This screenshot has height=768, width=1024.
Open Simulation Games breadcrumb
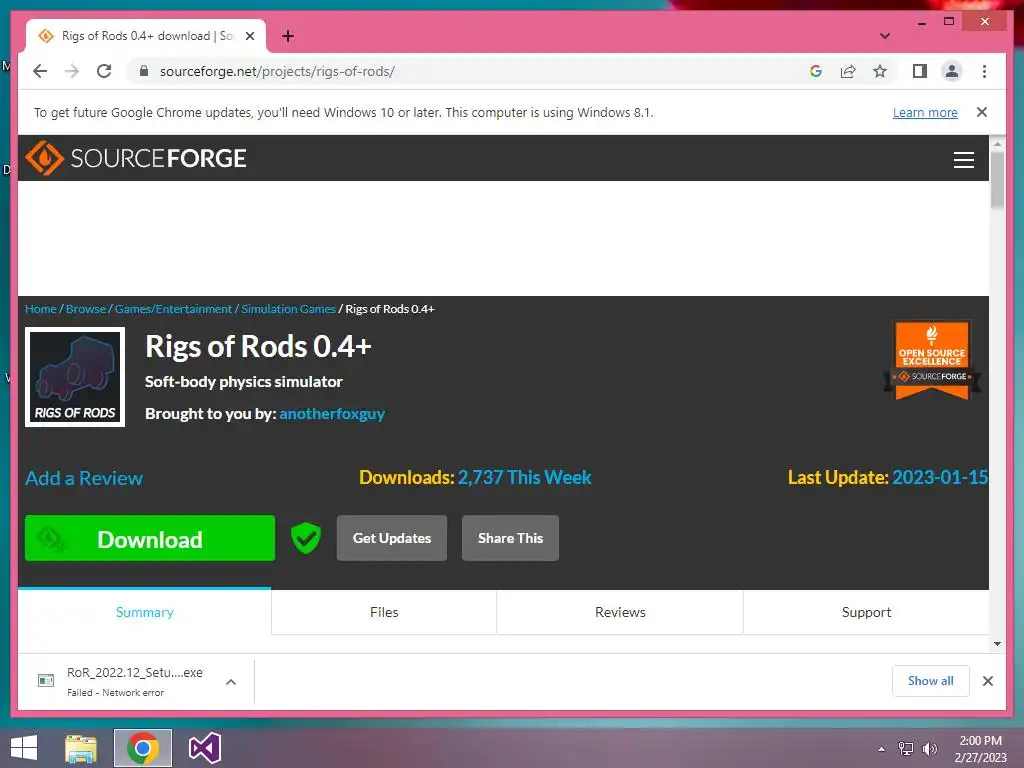(x=288, y=309)
